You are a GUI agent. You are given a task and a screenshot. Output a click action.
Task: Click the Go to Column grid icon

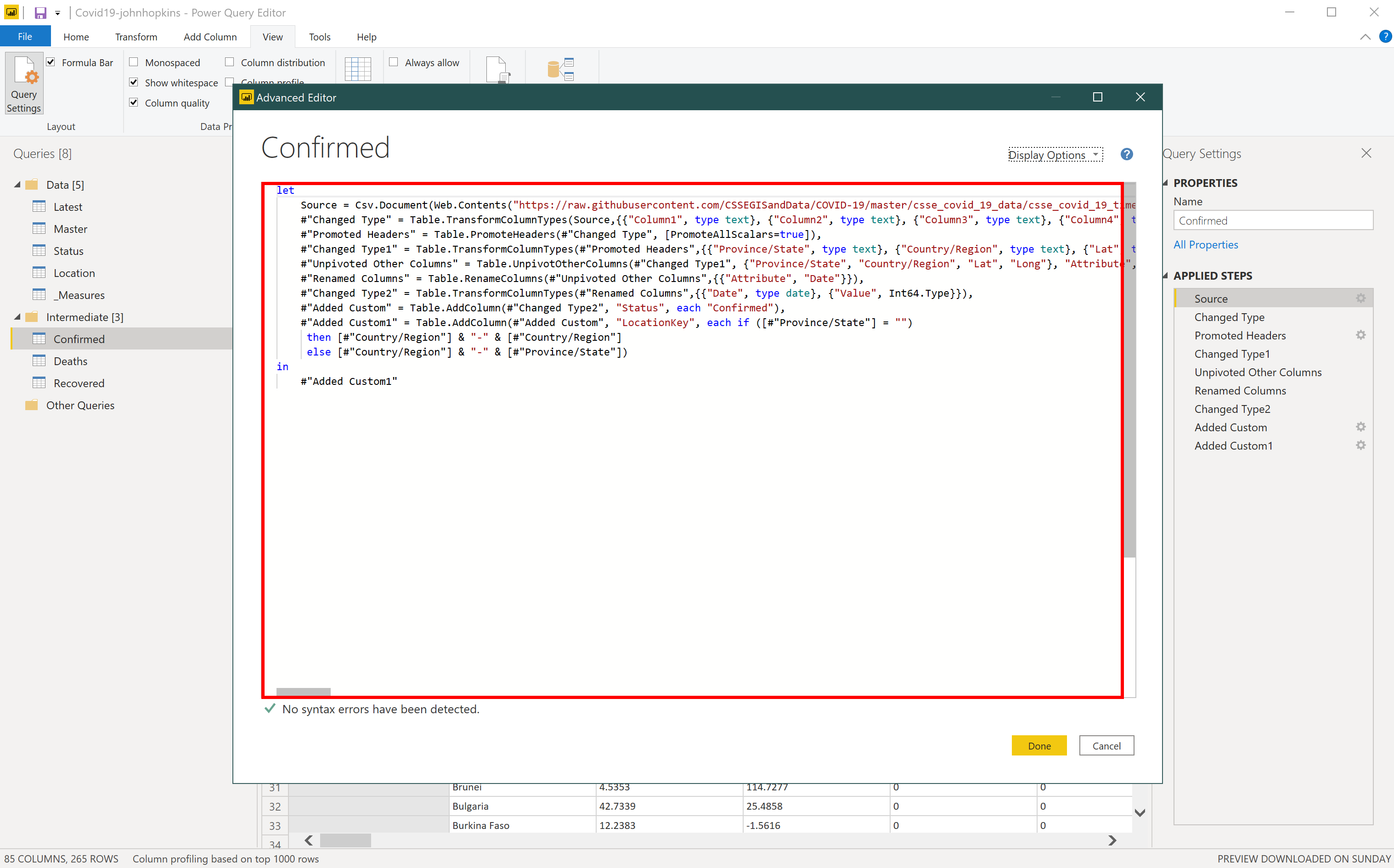point(358,69)
